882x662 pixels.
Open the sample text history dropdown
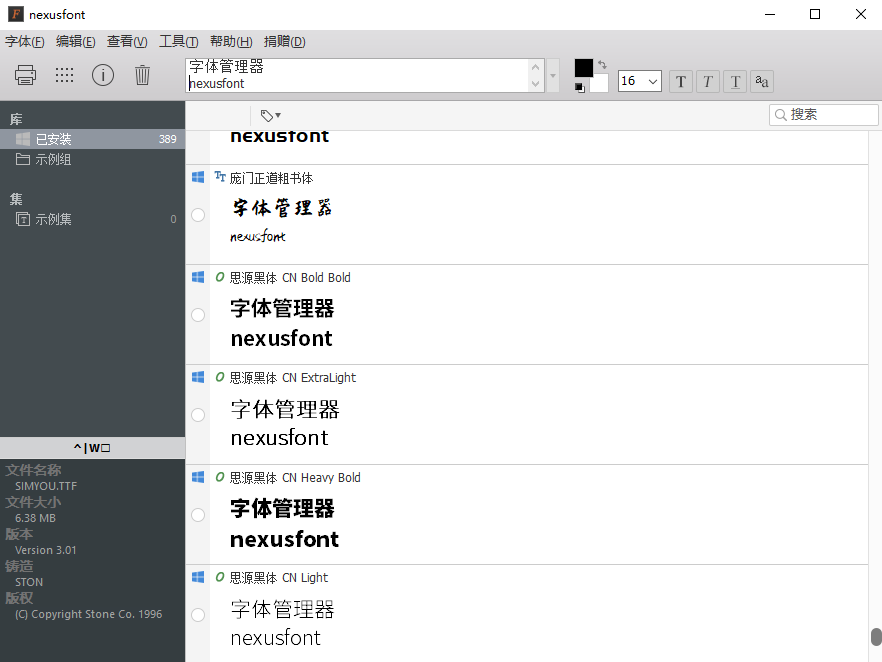[553, 75]
